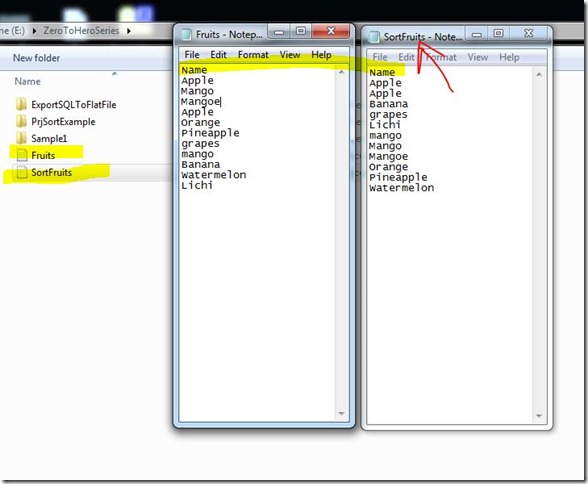
Task: Click the Fruits file name
Action: (43, 155)
